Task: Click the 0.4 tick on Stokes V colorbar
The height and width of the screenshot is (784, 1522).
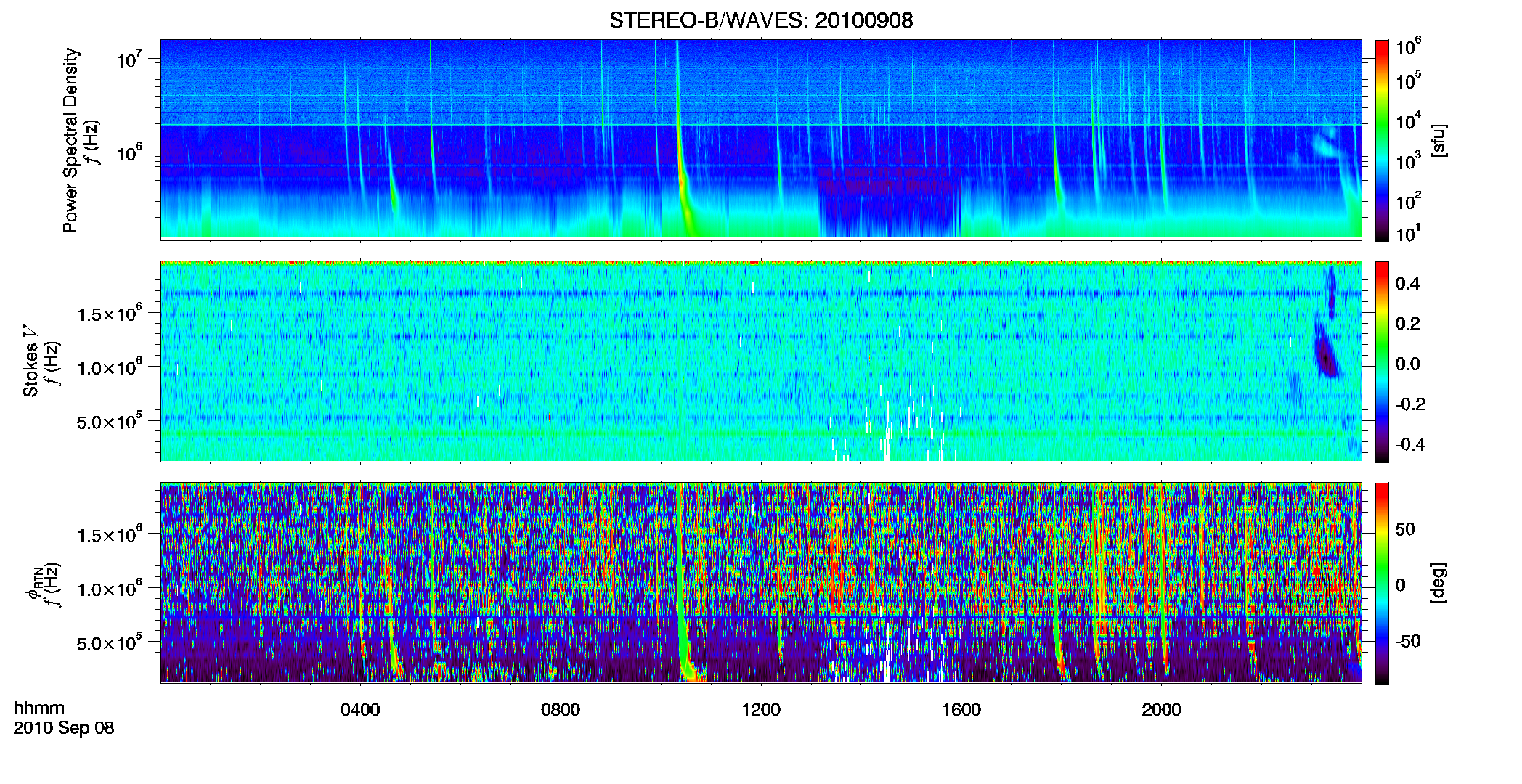Action: click(x=1407, y=284)
